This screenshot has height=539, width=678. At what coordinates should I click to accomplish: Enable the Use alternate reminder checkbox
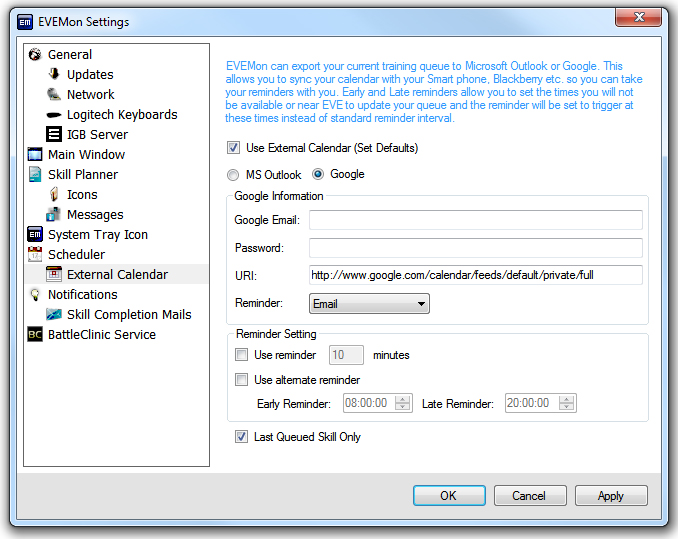click(x=241, y=380)
